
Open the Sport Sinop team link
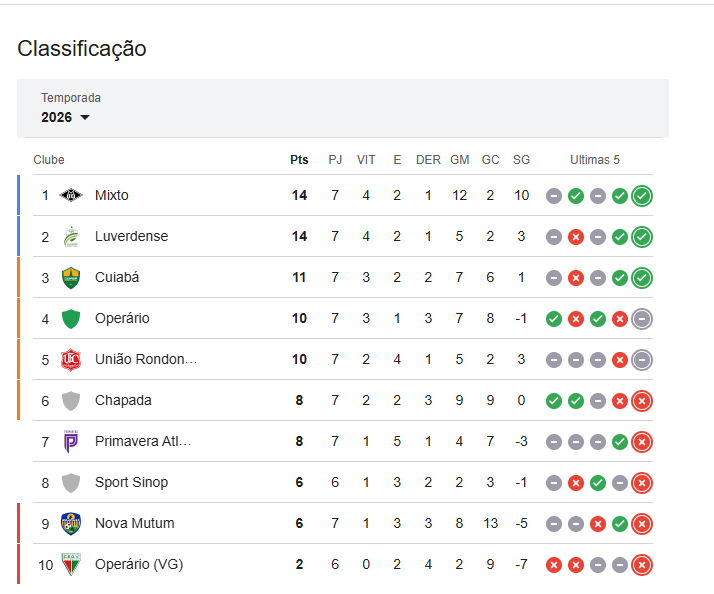[x=131, y=482]
